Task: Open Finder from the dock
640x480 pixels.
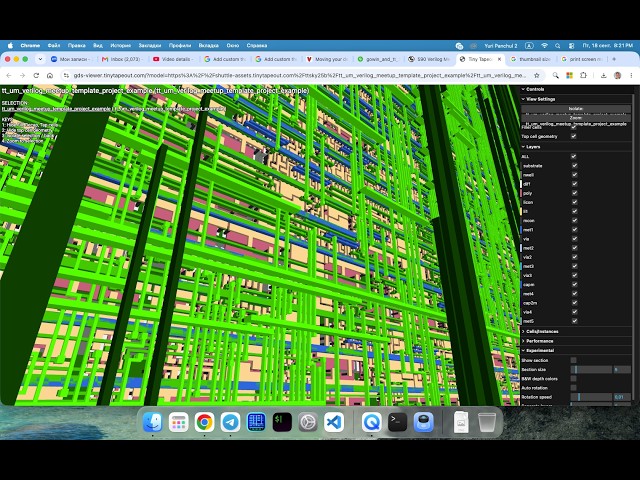Action: 153,422
